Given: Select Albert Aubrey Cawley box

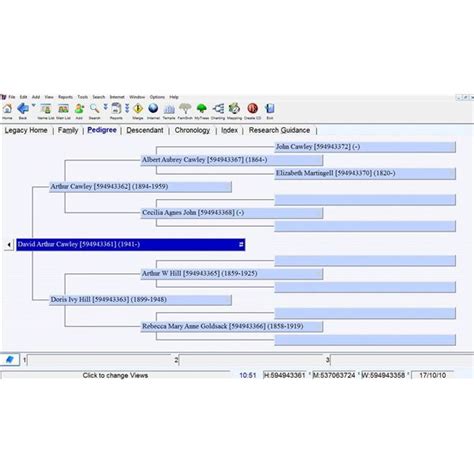Looking at the screenshot, I should [x=232, y=160].
